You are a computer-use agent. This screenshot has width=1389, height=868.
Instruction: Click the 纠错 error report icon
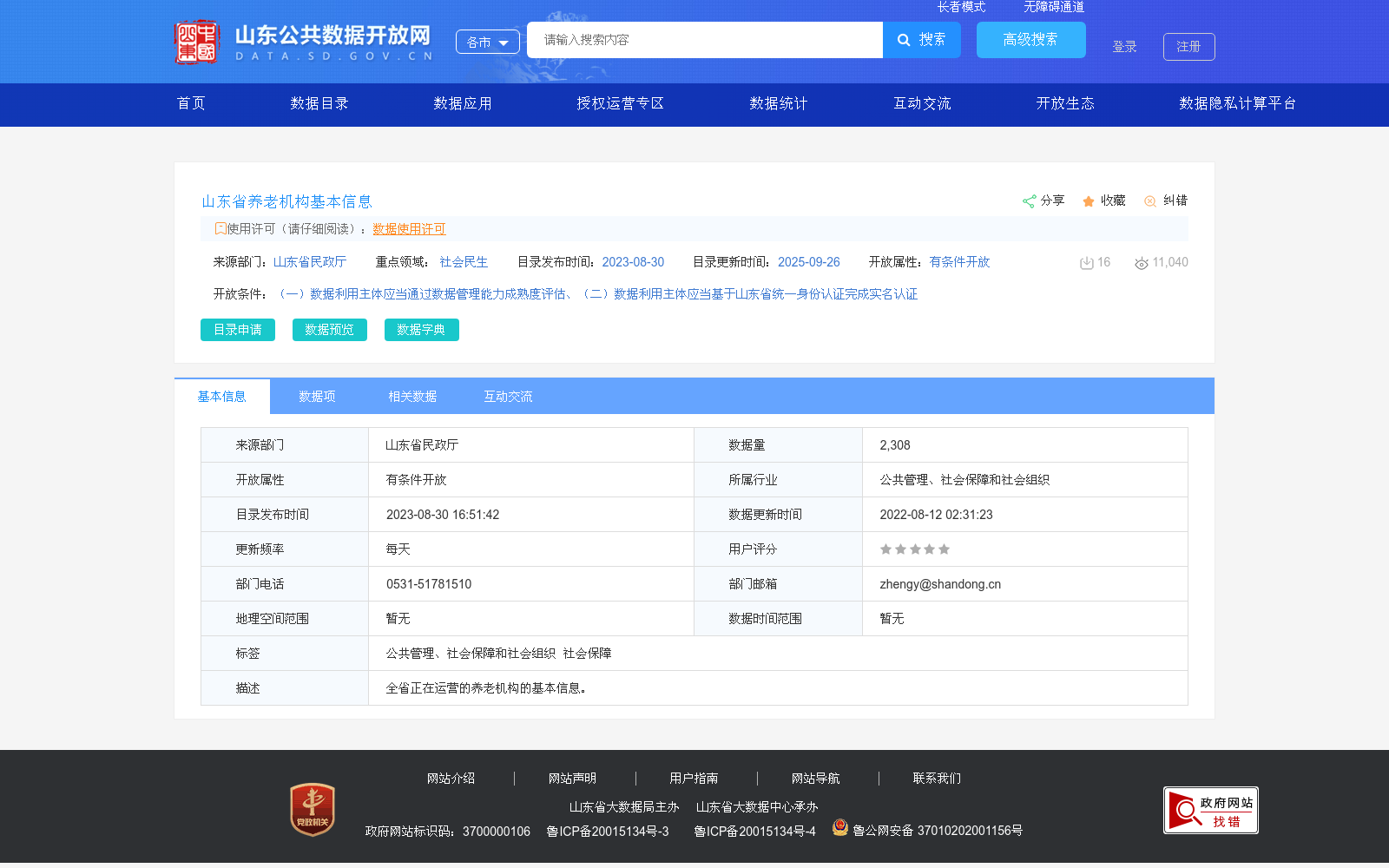1150,201
